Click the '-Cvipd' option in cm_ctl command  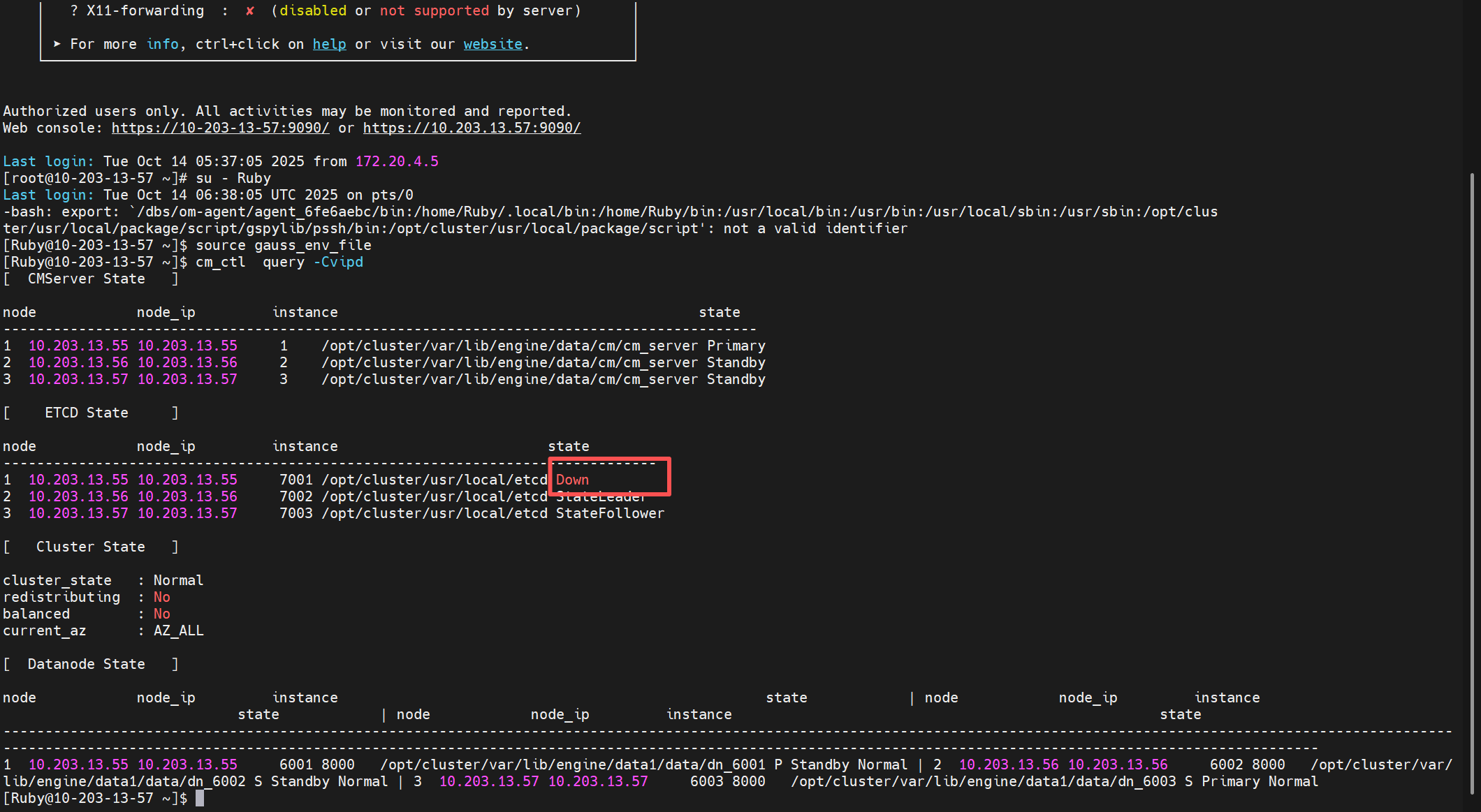click(338, 262)
